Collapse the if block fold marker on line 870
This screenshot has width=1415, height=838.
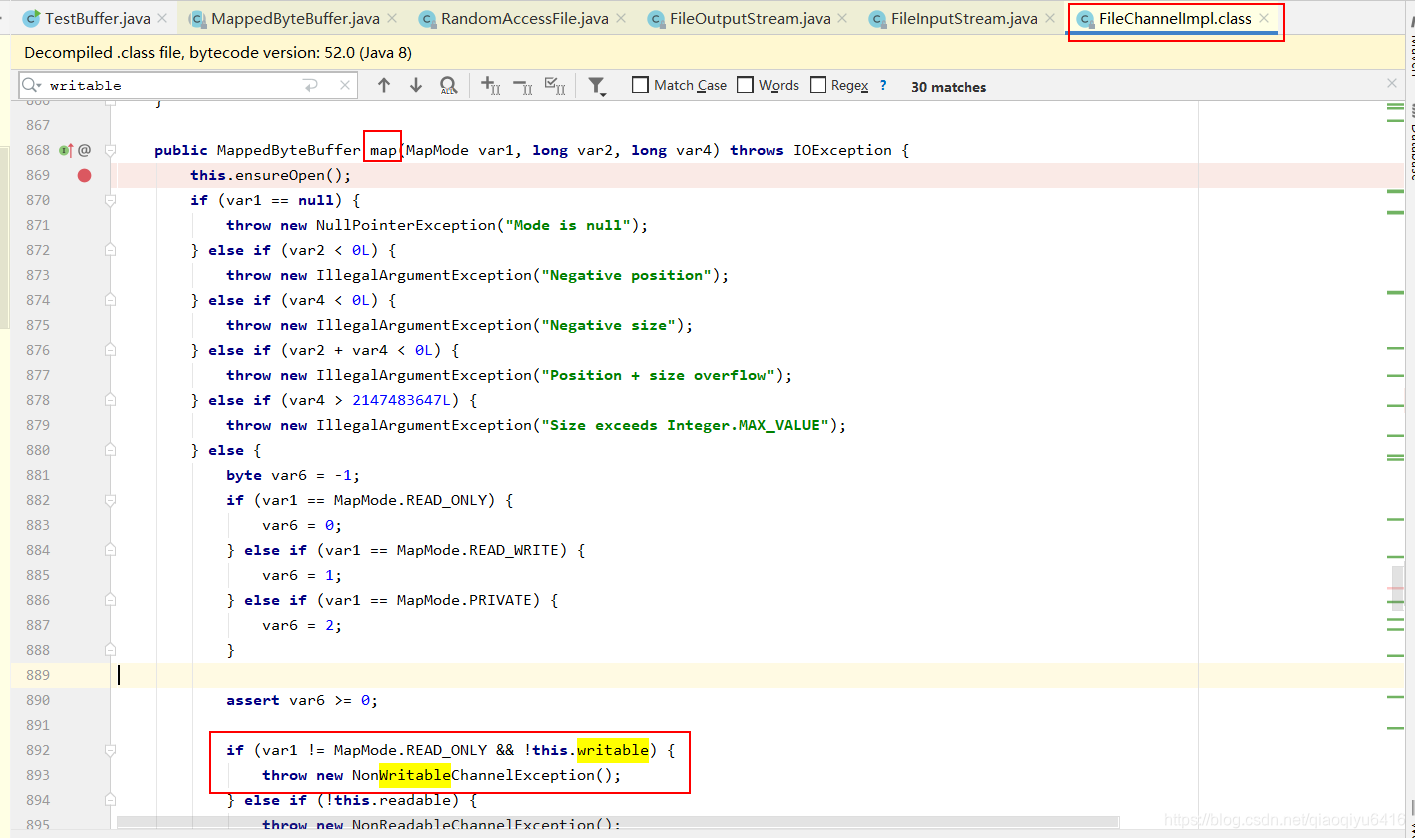click(110, 200)
